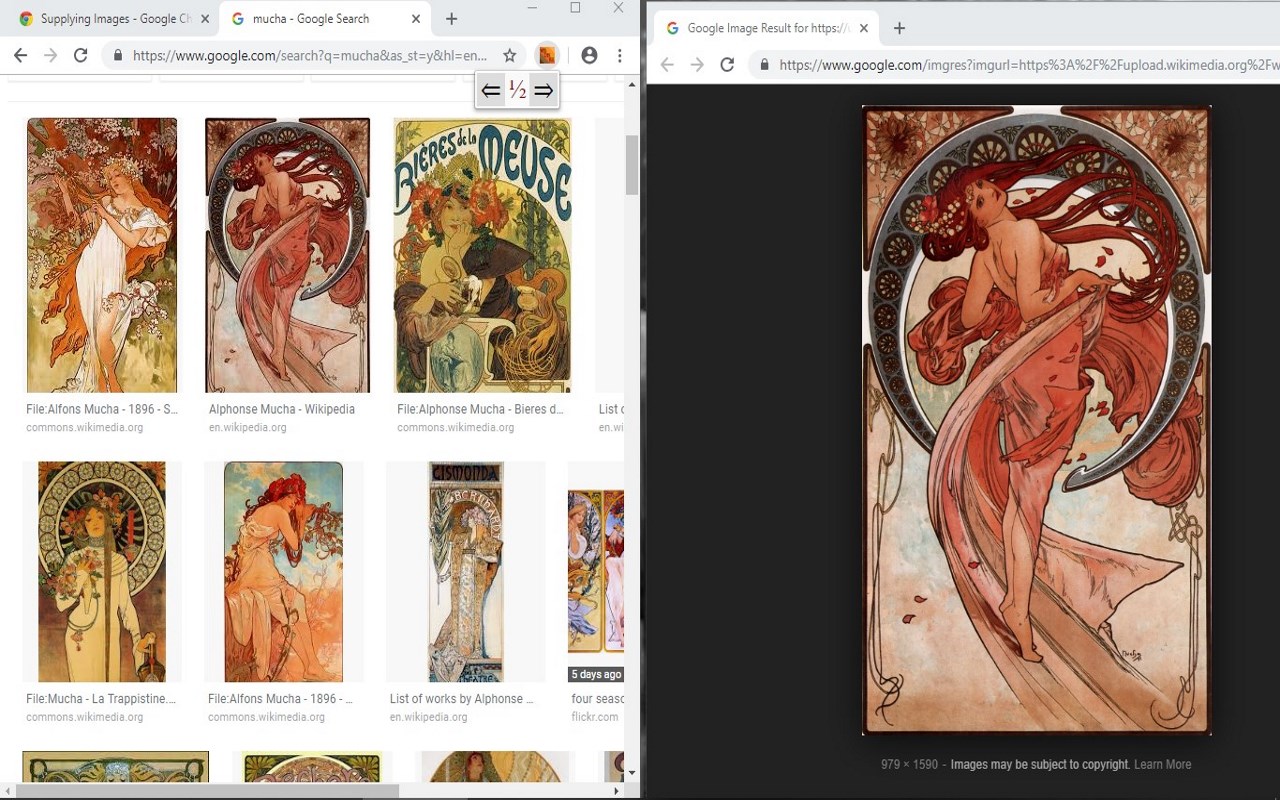Reload the mucha Google Search page
This screenshot has height=800, width=1280.
(81, 56)
